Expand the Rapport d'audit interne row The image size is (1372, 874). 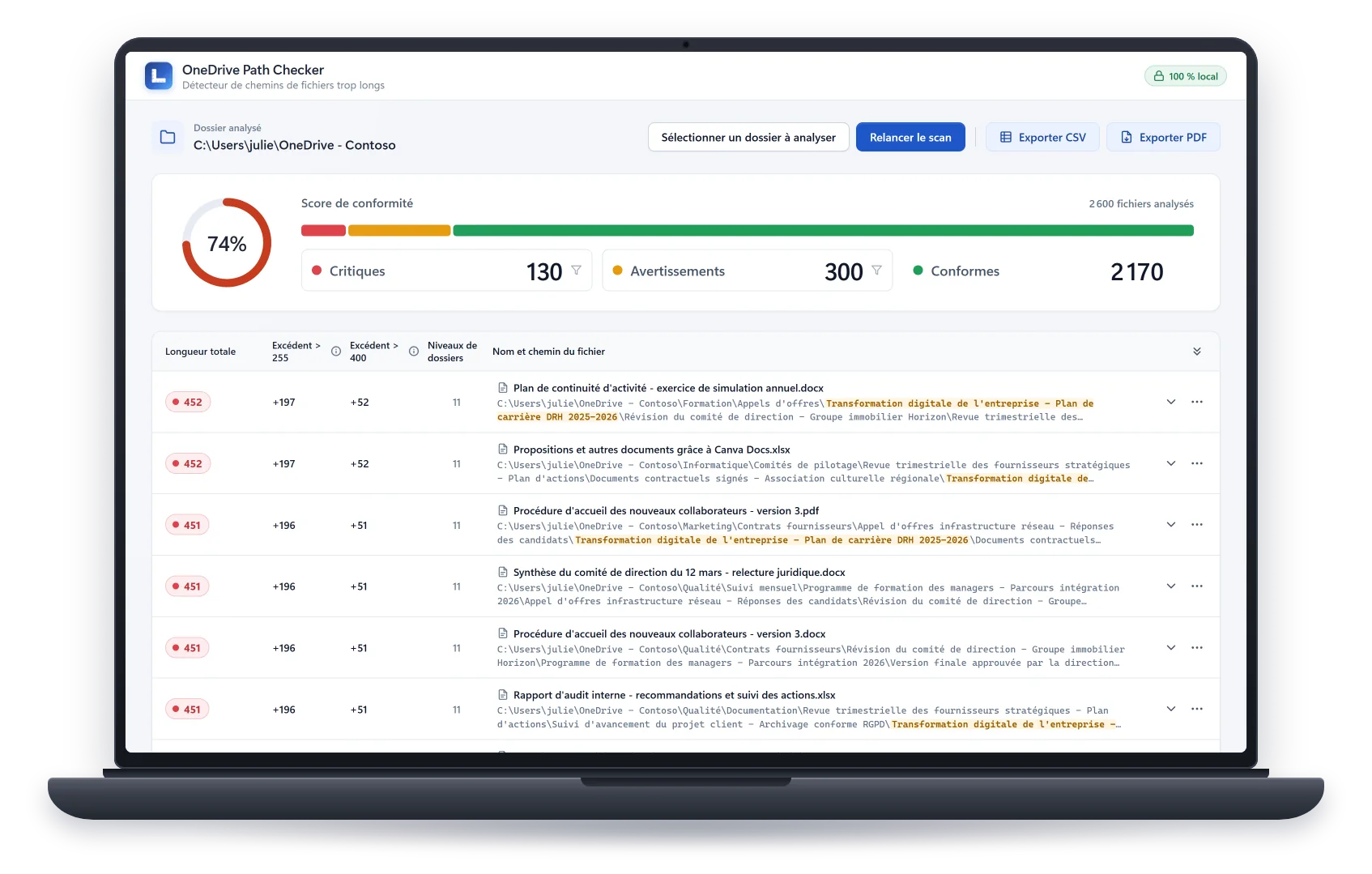click(x=1171, y=709)
